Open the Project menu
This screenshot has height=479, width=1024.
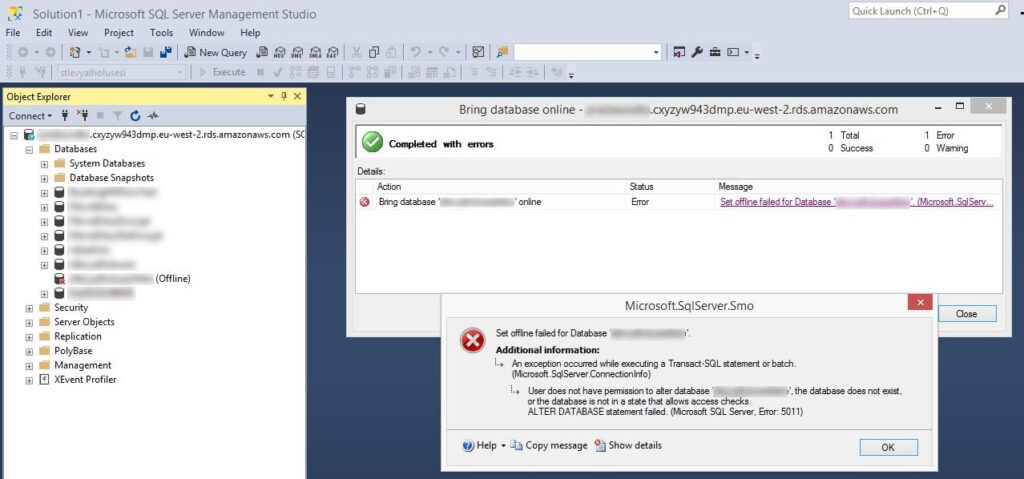(x=119, y=33)
